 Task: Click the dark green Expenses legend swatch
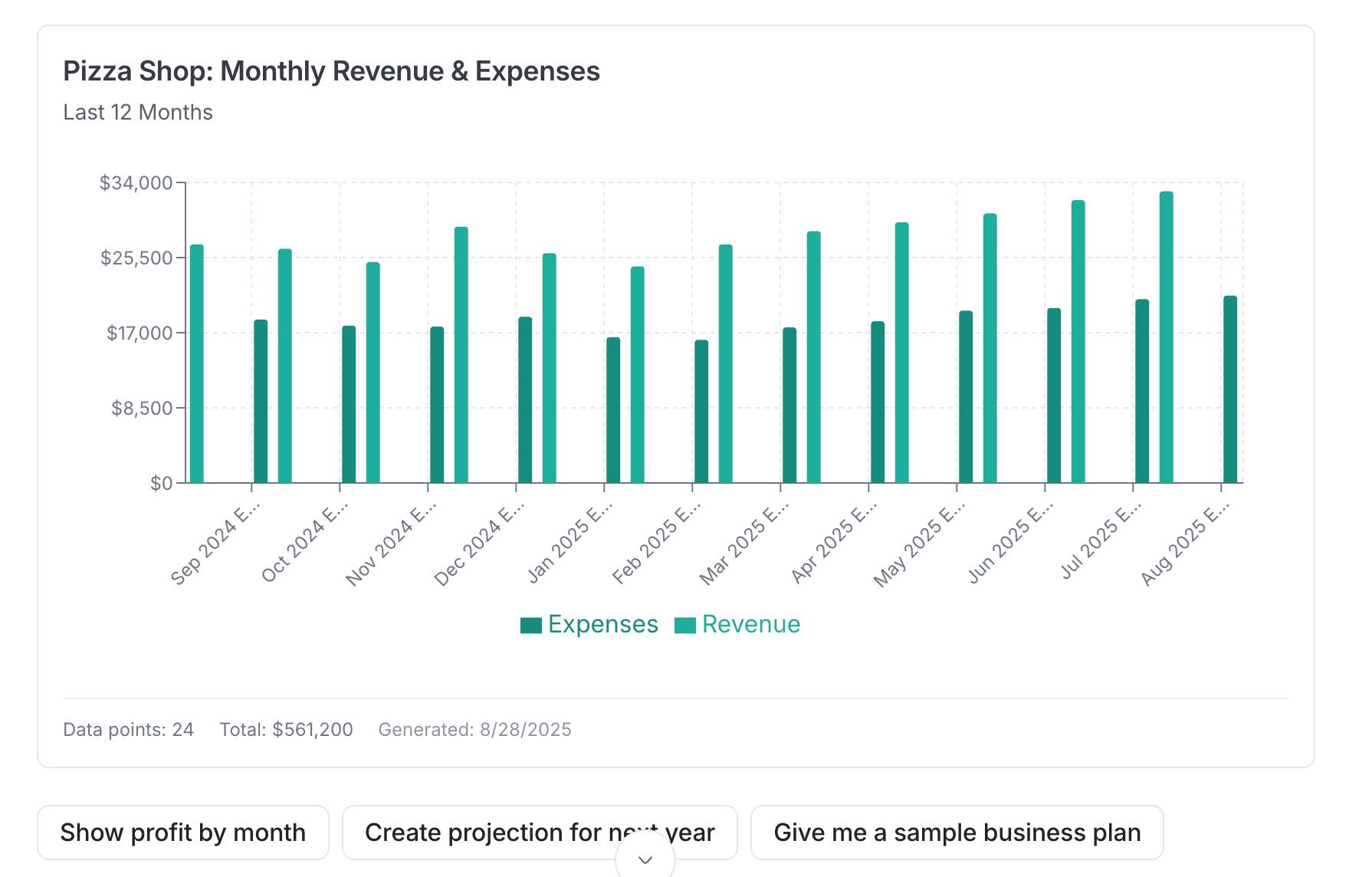531,626
